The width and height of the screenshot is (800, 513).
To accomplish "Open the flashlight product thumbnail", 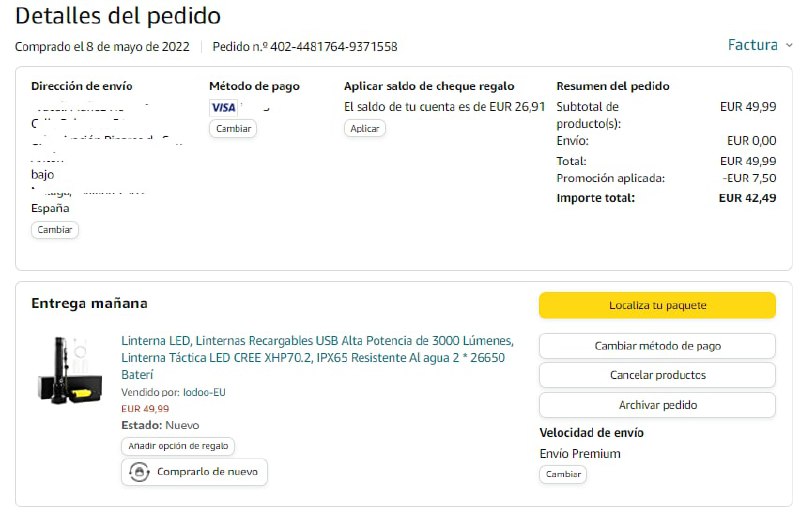I will point(70,370).
